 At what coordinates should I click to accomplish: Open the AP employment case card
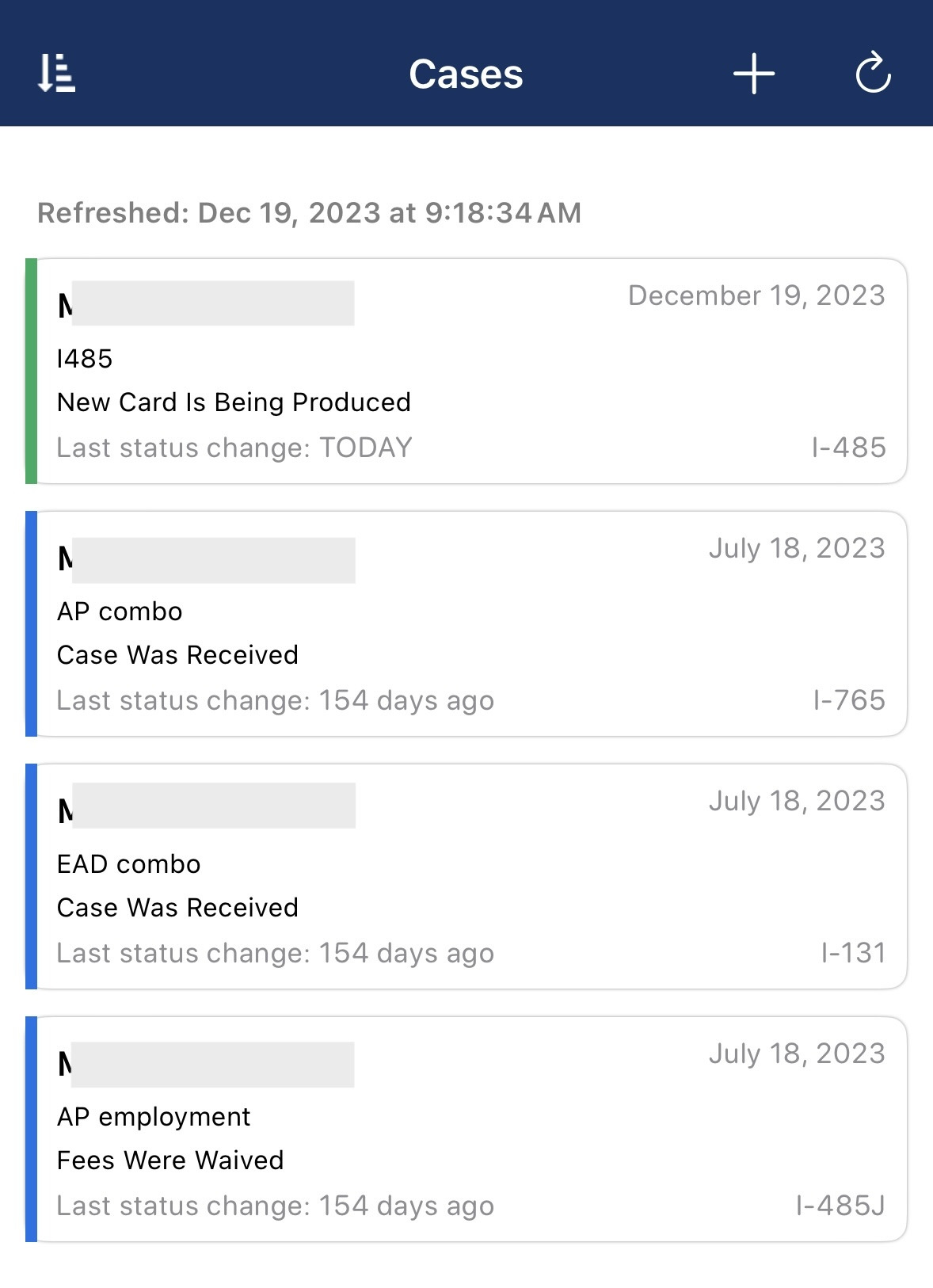(x=466, y=1129)
